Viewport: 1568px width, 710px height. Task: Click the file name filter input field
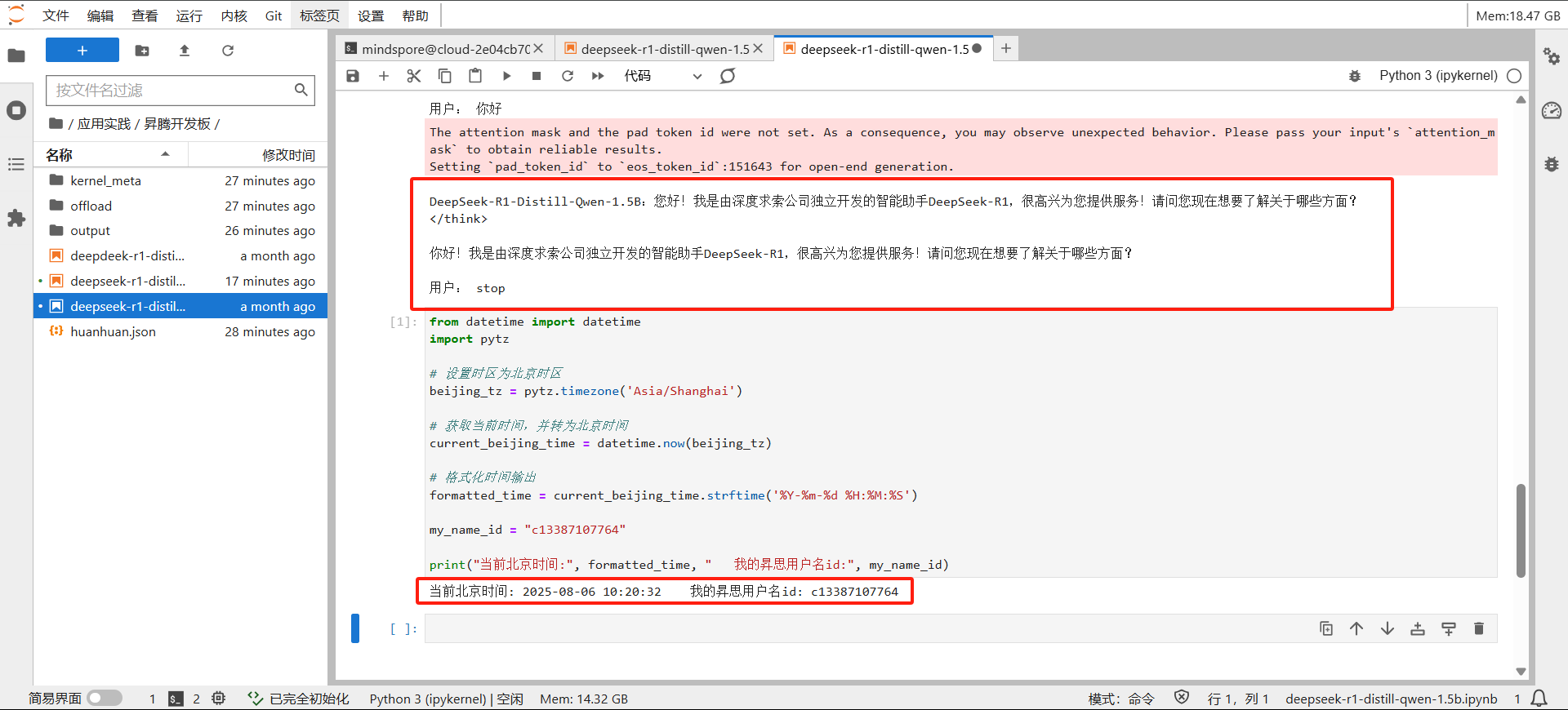coord(171,90)
